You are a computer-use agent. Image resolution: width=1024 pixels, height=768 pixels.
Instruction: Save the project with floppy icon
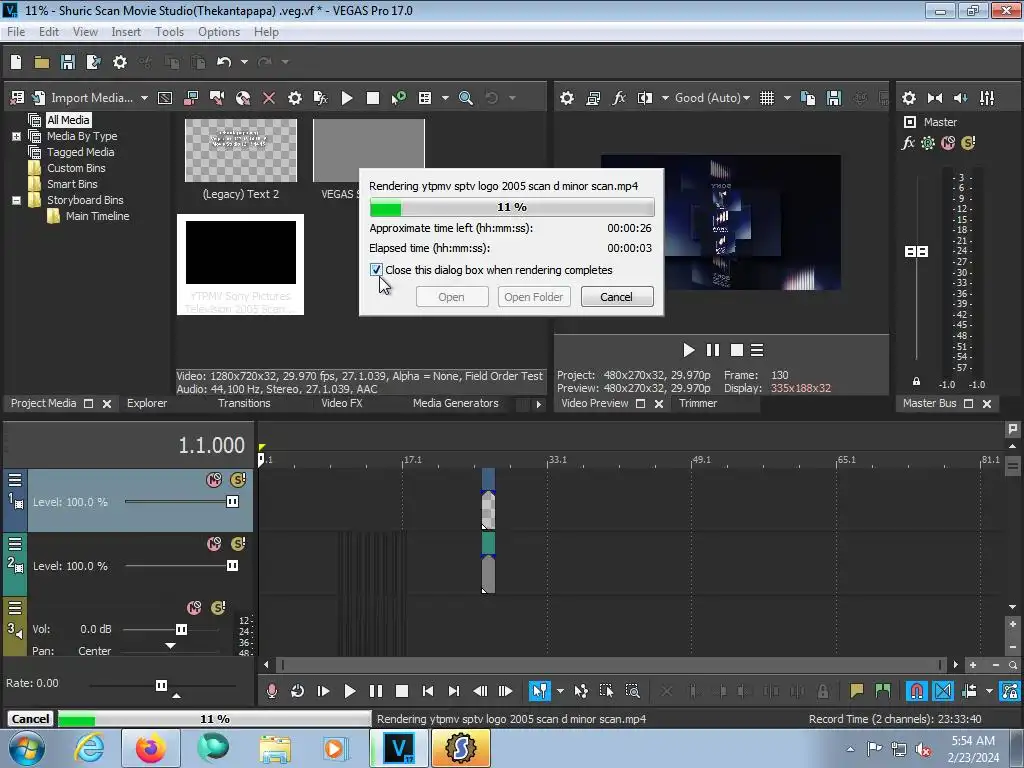coord(68,62)
